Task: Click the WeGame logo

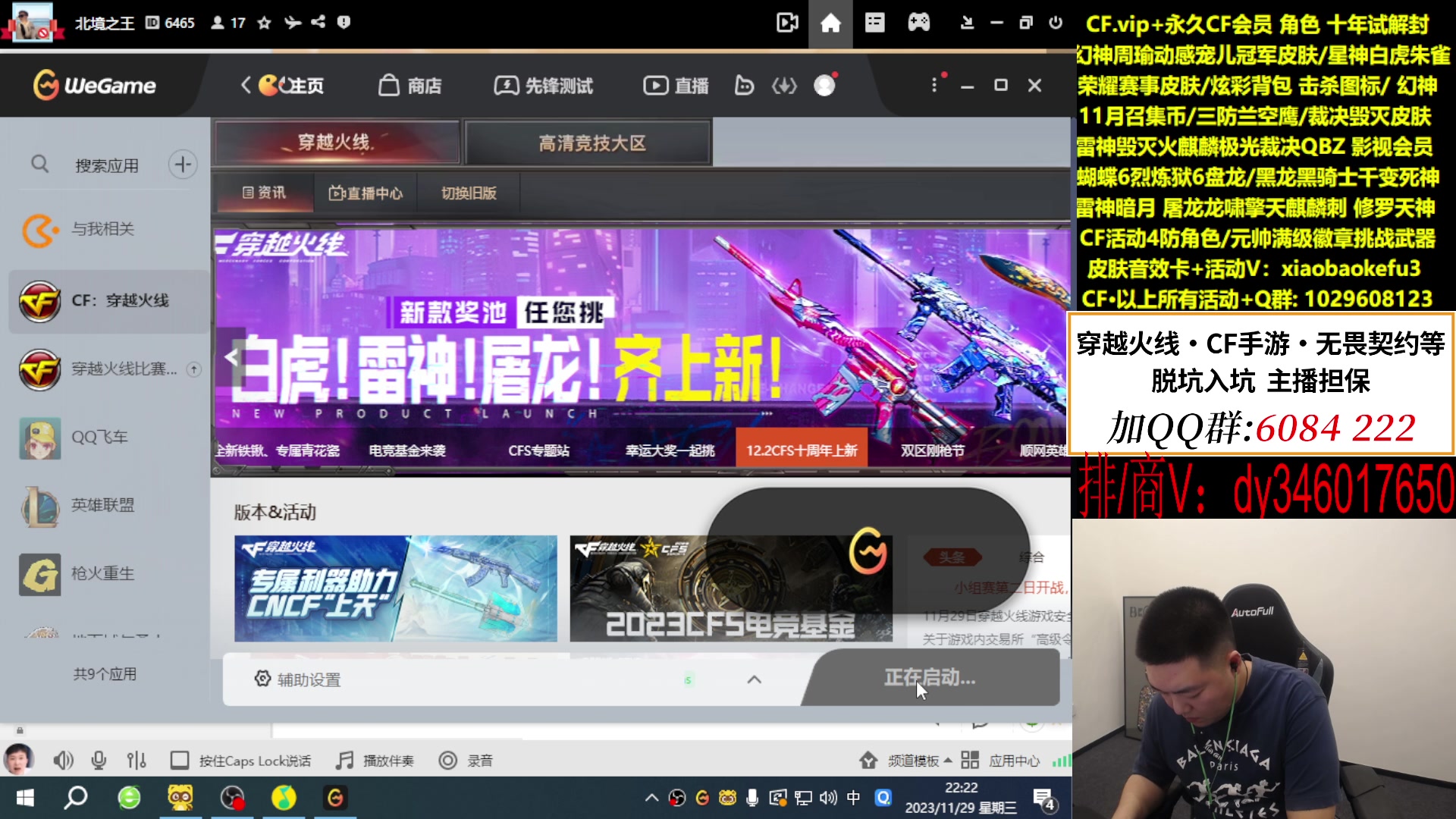Action: (94, 85)
